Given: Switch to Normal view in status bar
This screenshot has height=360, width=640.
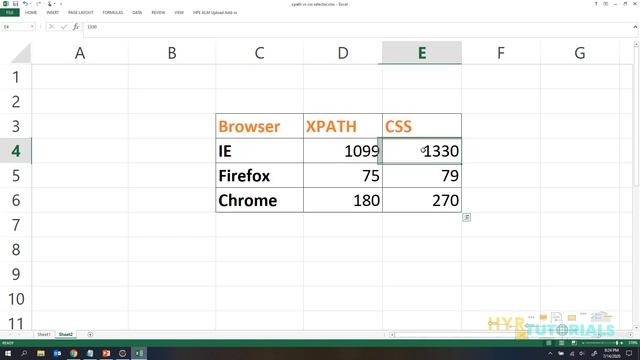Looking at the screenshot, I should 549,343.
